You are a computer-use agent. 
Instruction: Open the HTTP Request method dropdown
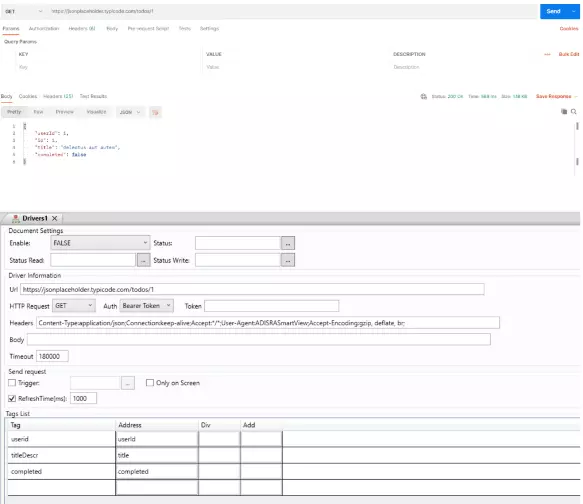[74, 306]
